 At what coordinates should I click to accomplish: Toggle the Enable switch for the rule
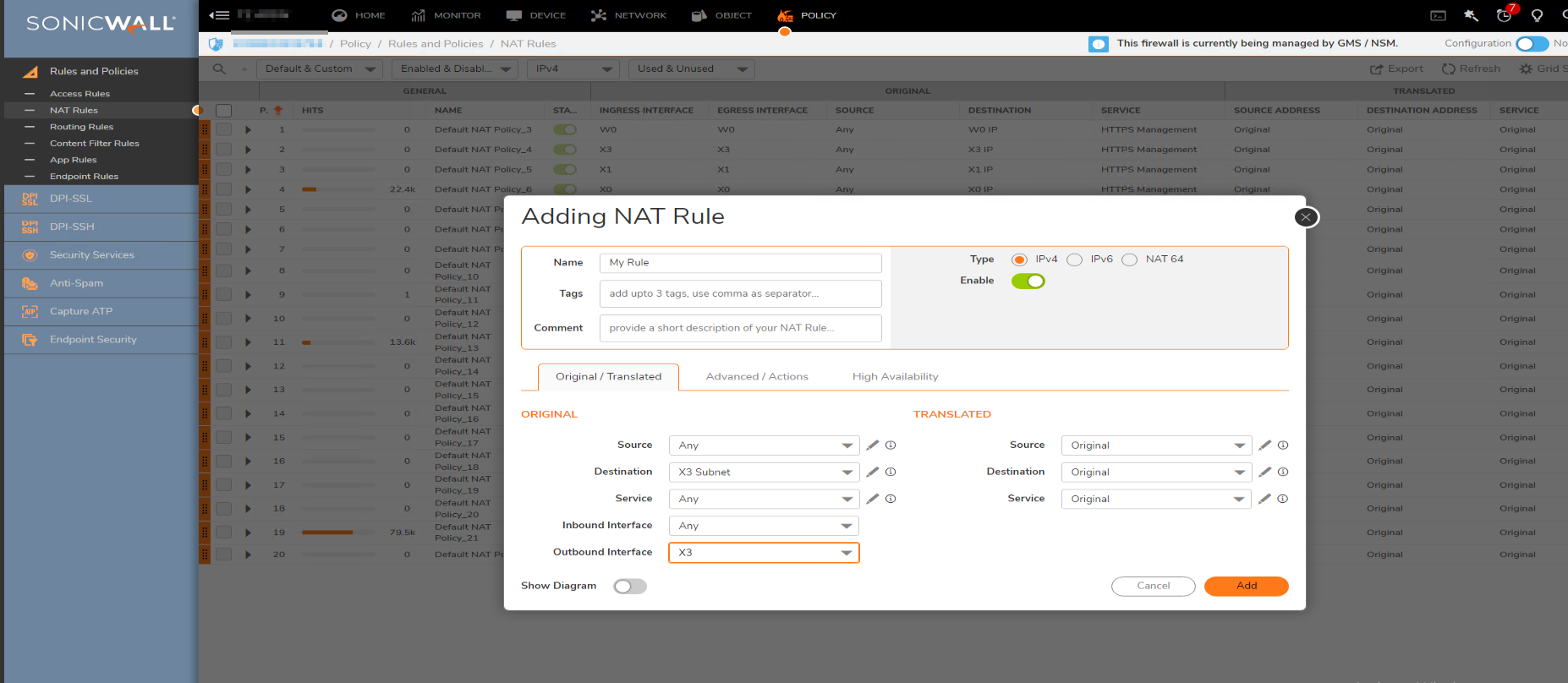coord(1028,281)
